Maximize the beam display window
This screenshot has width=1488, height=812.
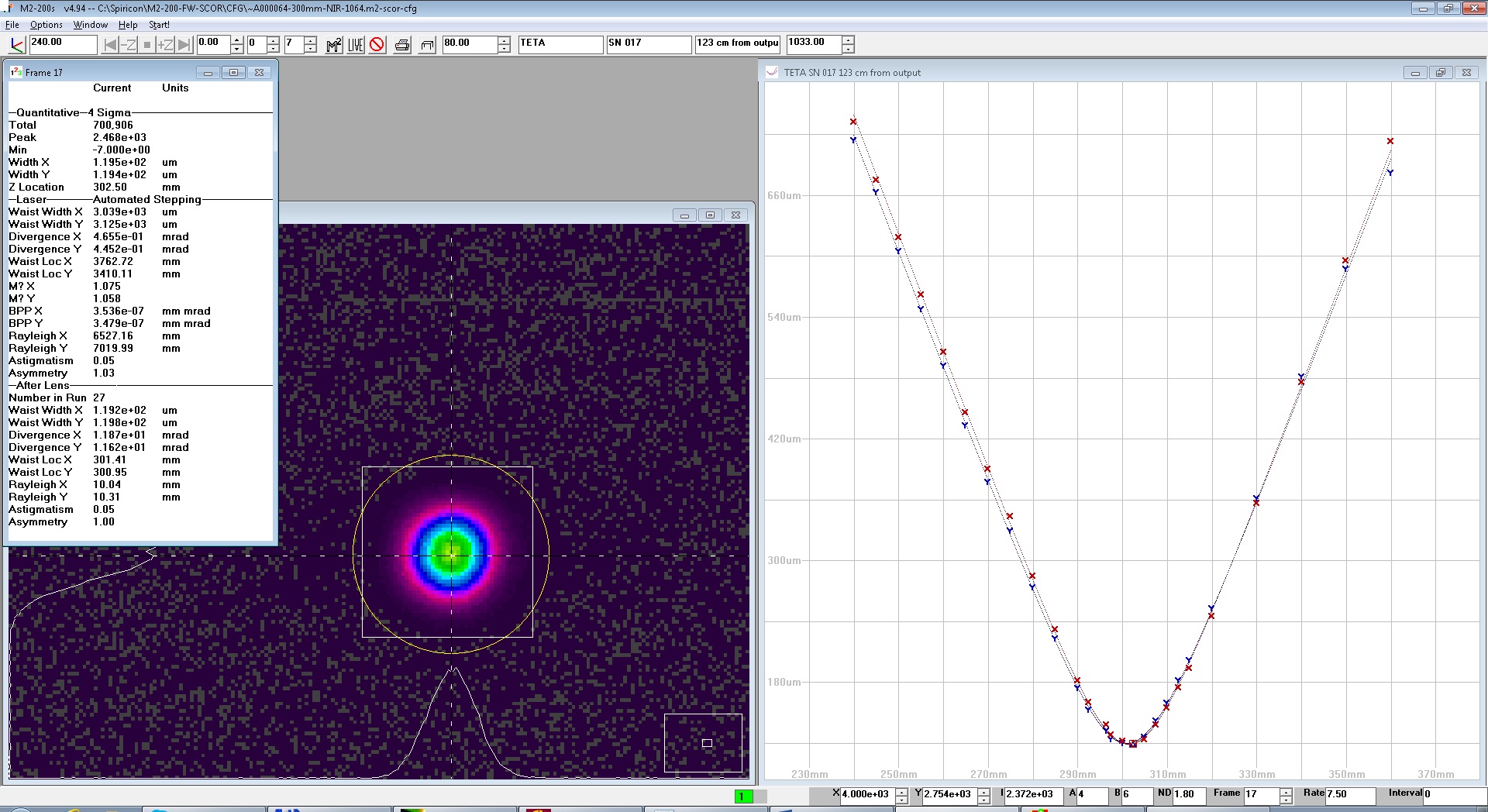pyautogui.click(x=710, y=215)
